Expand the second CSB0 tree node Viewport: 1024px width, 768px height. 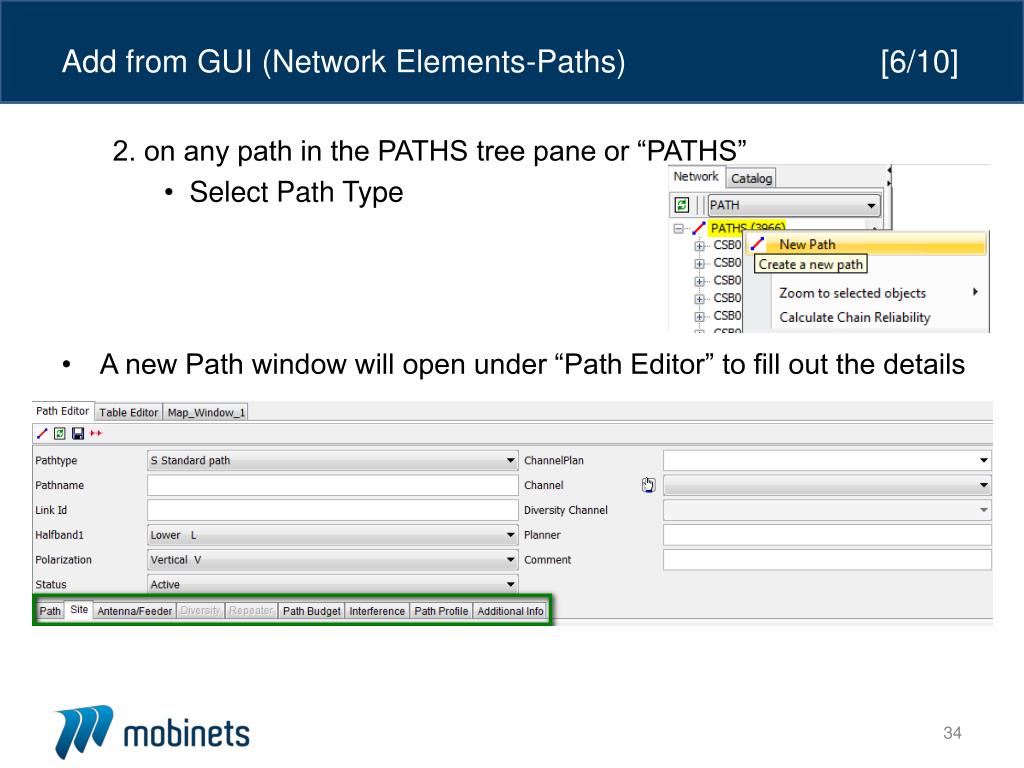click(x=699, y=264)
